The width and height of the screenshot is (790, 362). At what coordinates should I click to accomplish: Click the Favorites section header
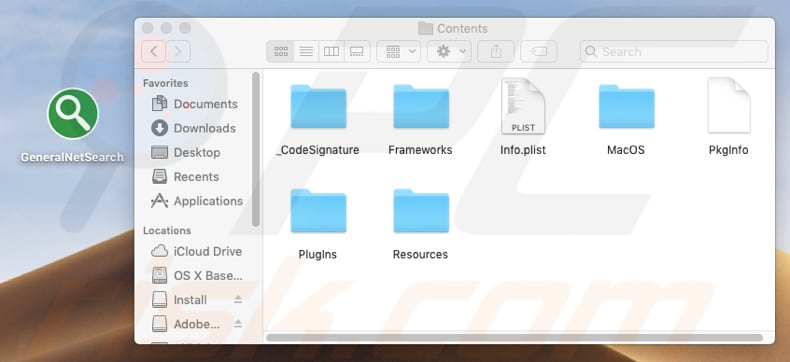coord(165,83)
